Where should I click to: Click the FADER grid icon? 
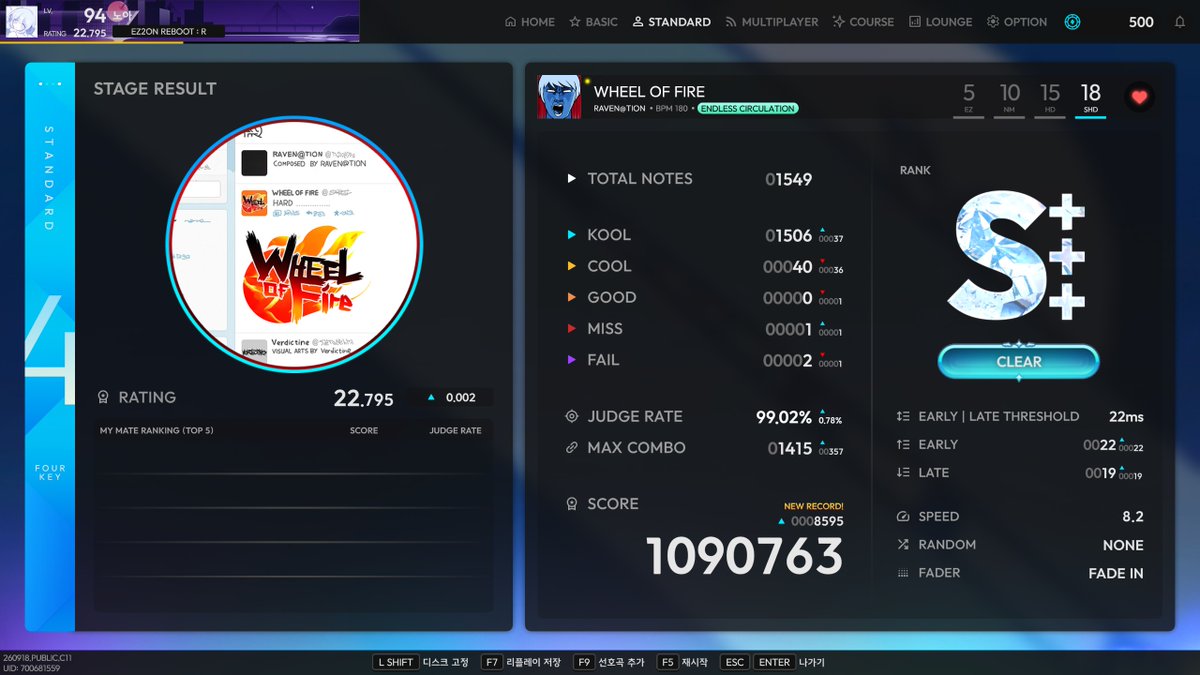tap(903, 573)
